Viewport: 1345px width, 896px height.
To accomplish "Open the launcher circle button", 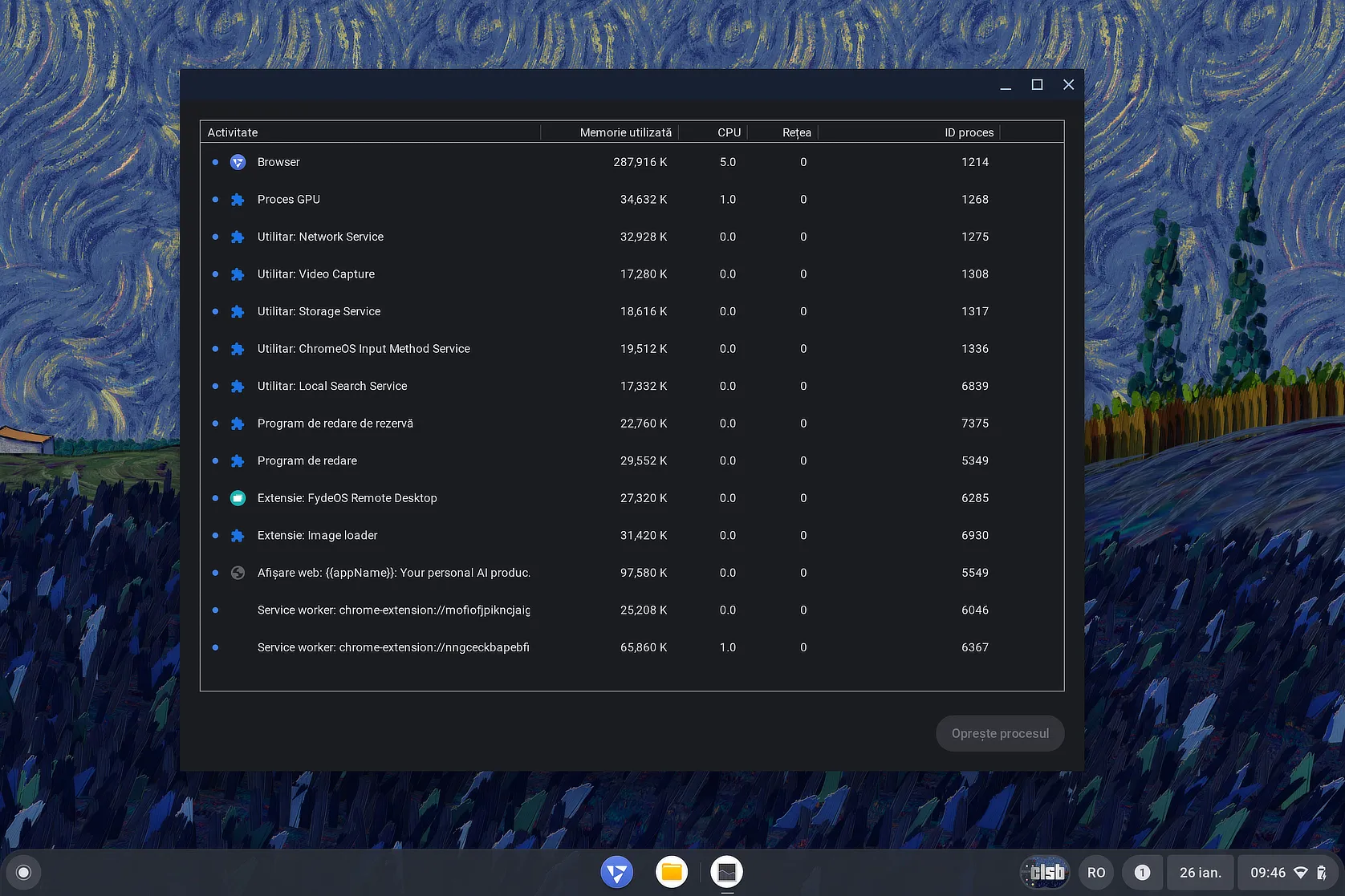I will pyautogui.click(x=23, y=873).
